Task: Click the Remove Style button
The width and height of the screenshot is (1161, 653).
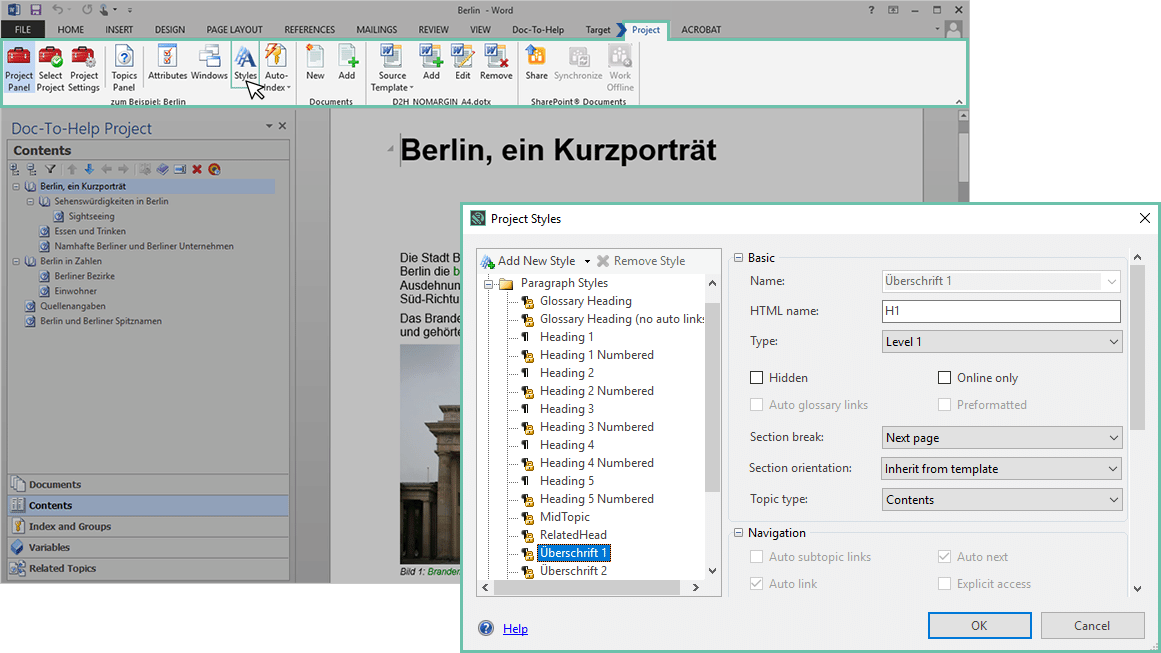Action: 641,261
